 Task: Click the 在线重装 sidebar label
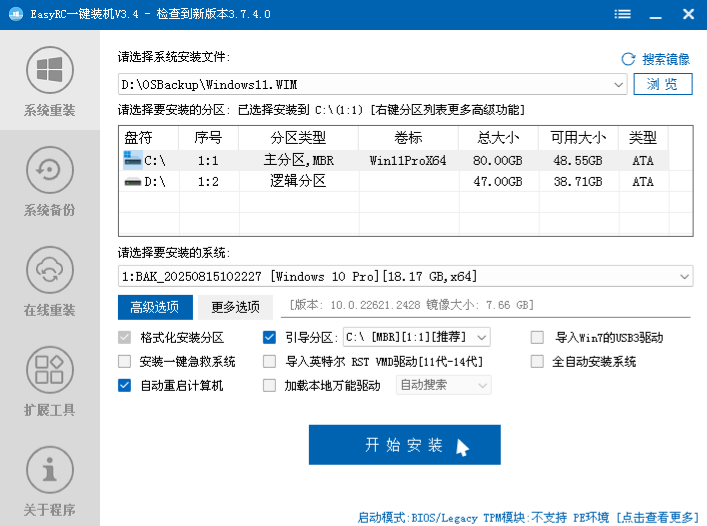[50, 311]
